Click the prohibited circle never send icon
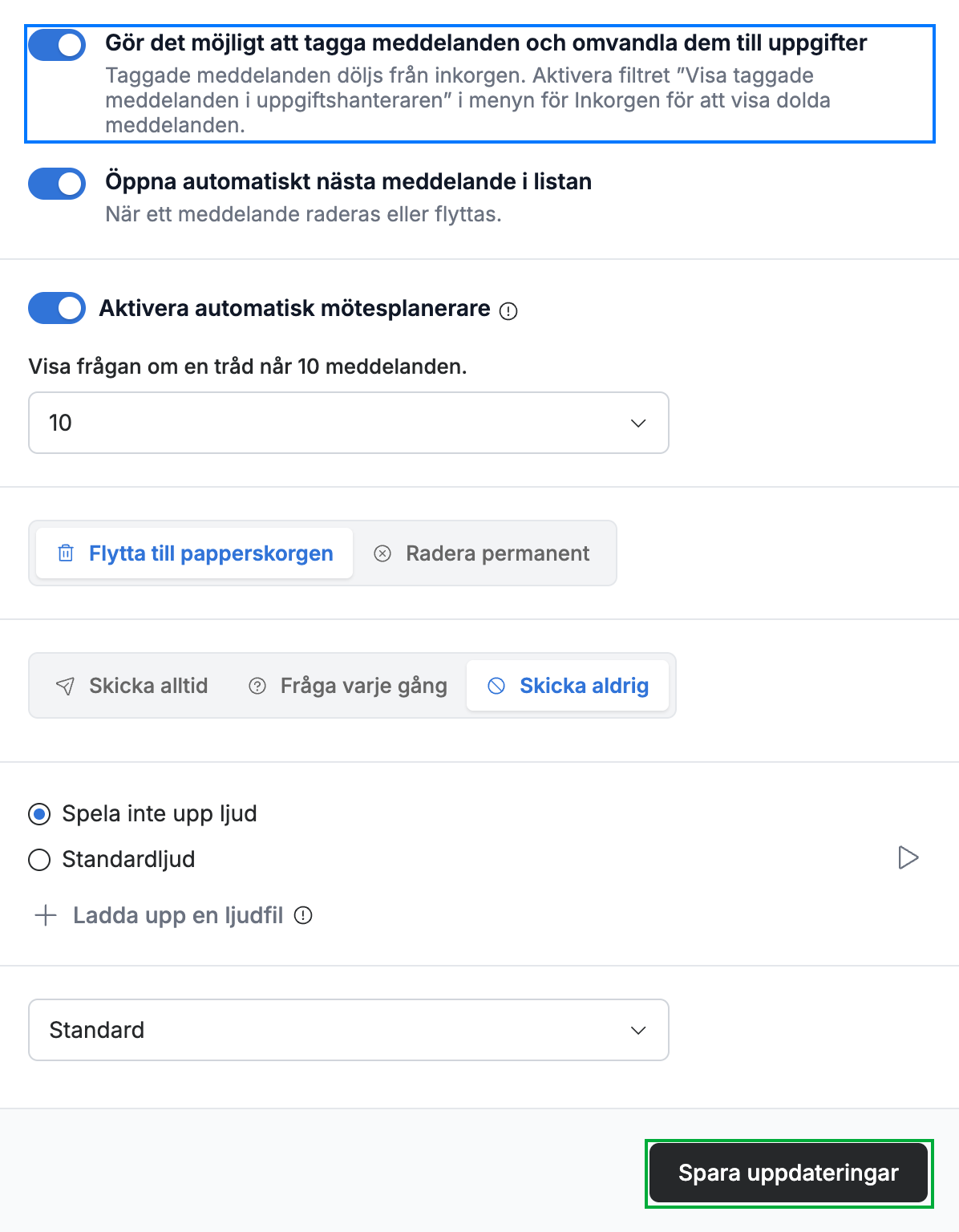Screen dimensions: 959x1232 [x=497, y=686]
